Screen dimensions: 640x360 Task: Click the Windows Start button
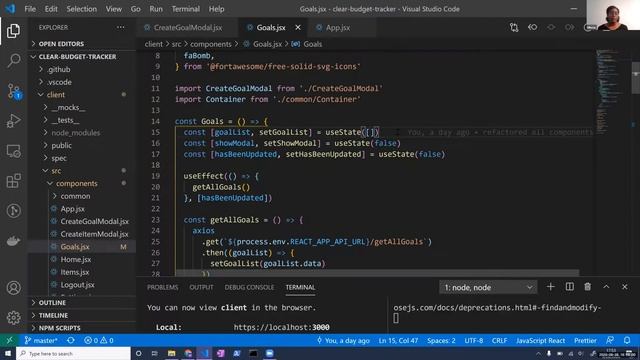pyautogui.click(x=8, y=353)
